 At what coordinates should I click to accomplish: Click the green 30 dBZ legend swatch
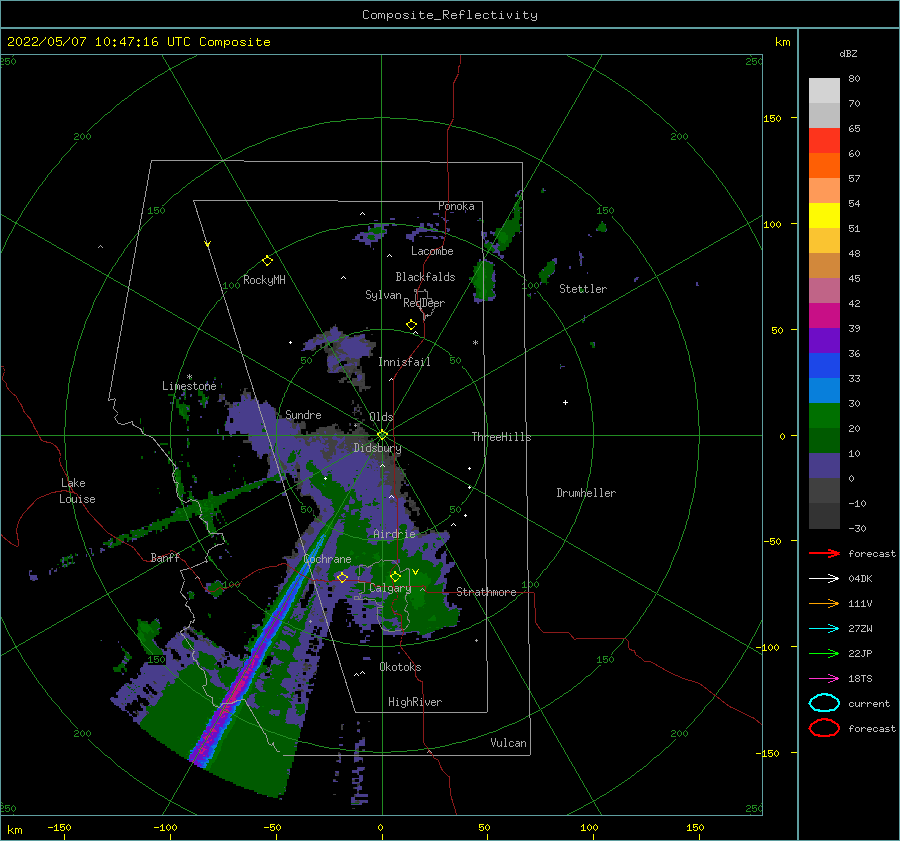point(824,416)
